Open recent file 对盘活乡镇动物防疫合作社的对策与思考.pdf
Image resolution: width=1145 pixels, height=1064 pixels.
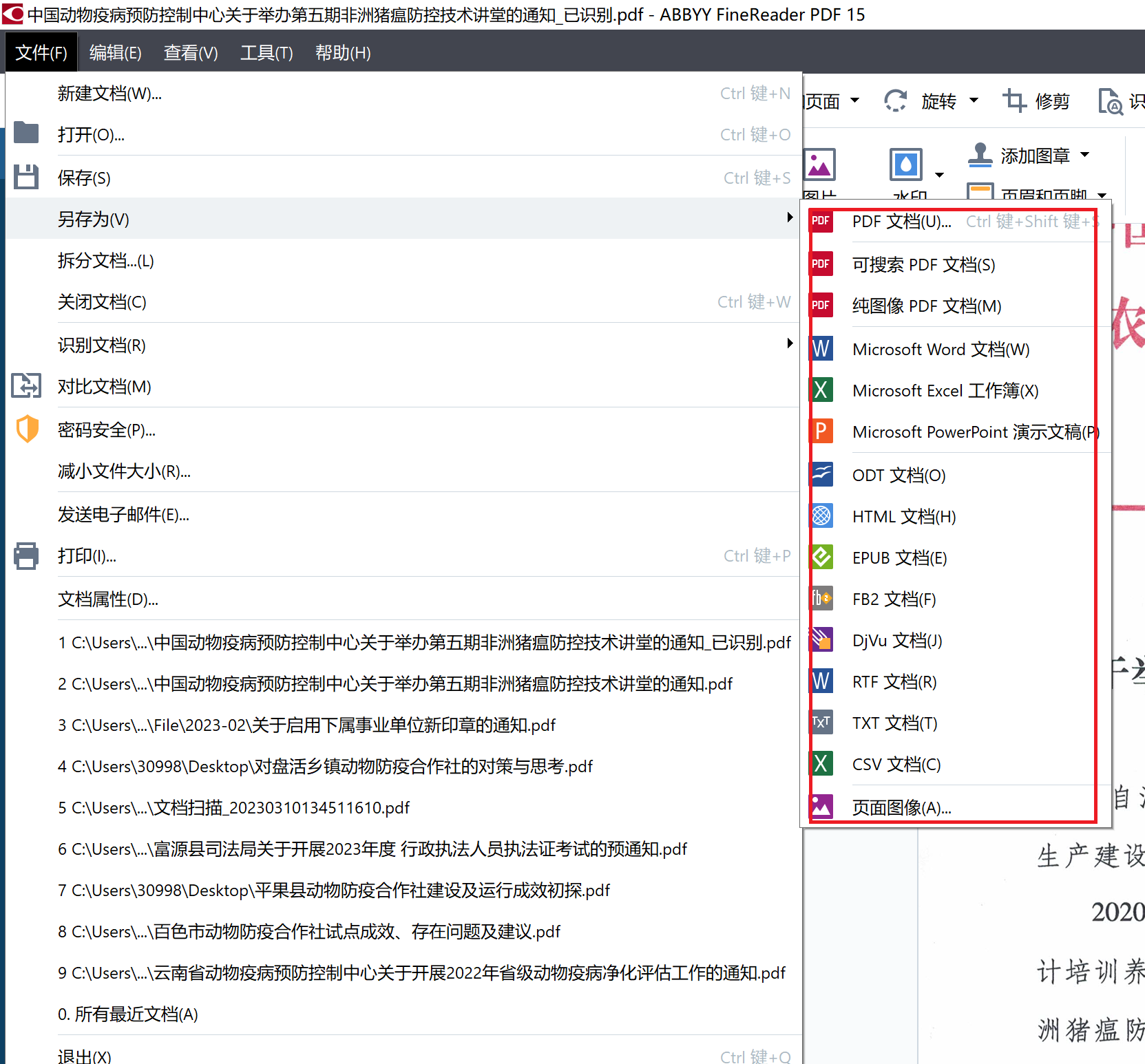click(x=403, y=766)
